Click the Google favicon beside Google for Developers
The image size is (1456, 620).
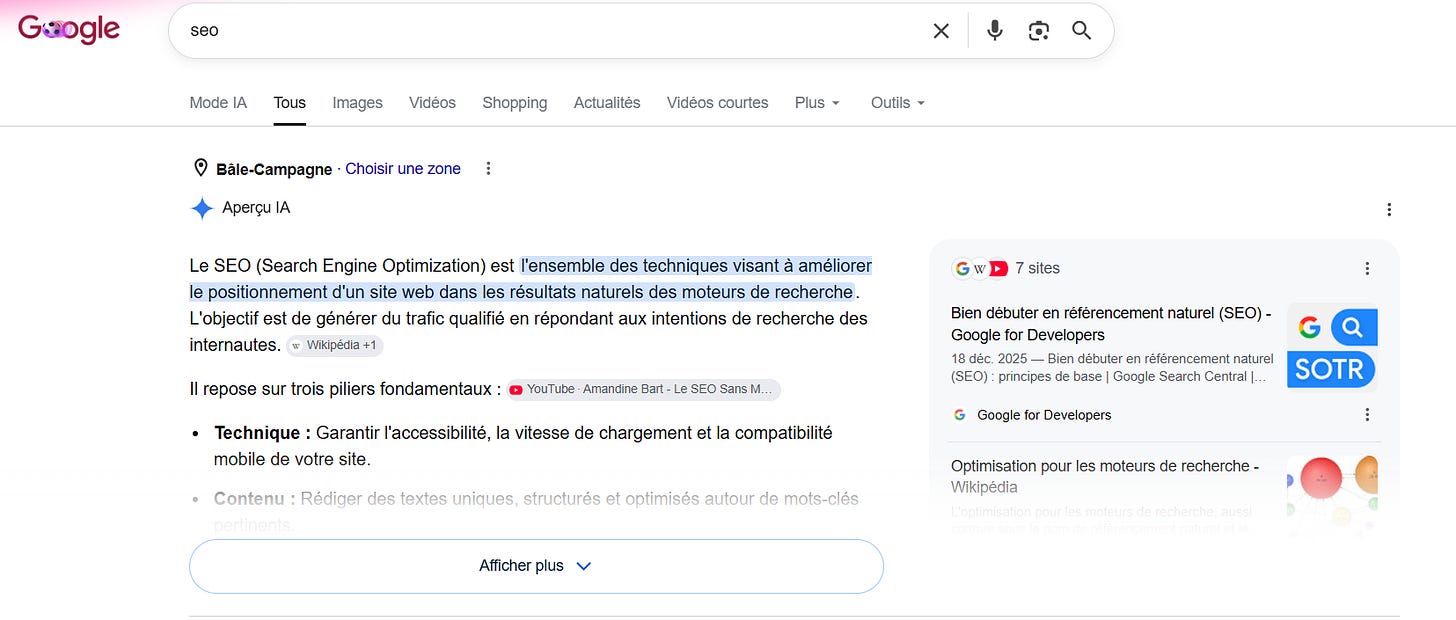[960, 415]
